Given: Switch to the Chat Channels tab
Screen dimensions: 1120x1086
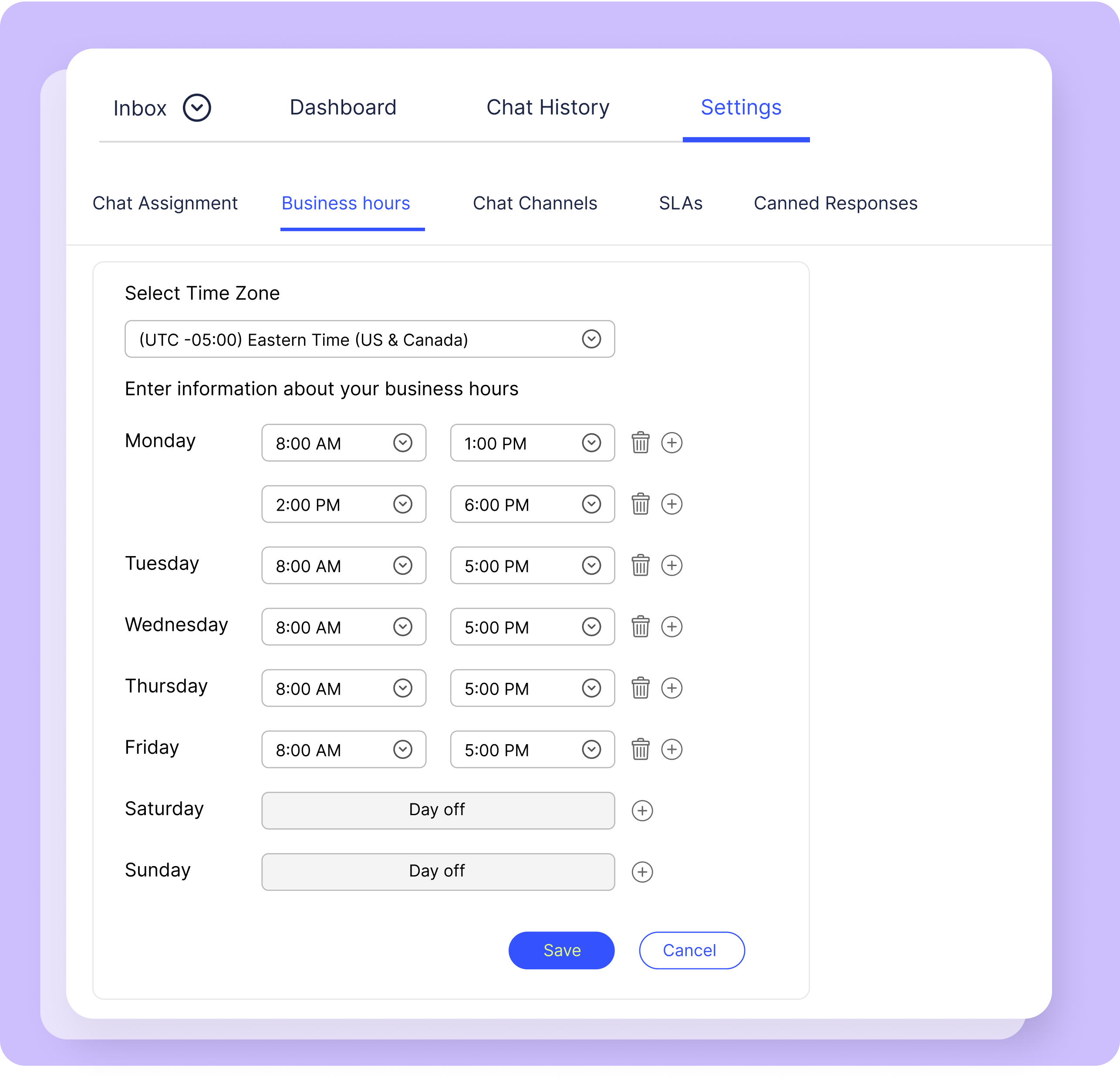Looking at the screenshot, I should coord(535,203).
